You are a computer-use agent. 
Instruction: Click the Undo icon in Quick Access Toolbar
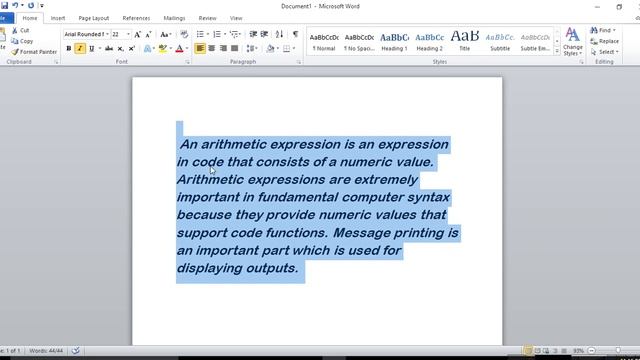pos(15,6)
